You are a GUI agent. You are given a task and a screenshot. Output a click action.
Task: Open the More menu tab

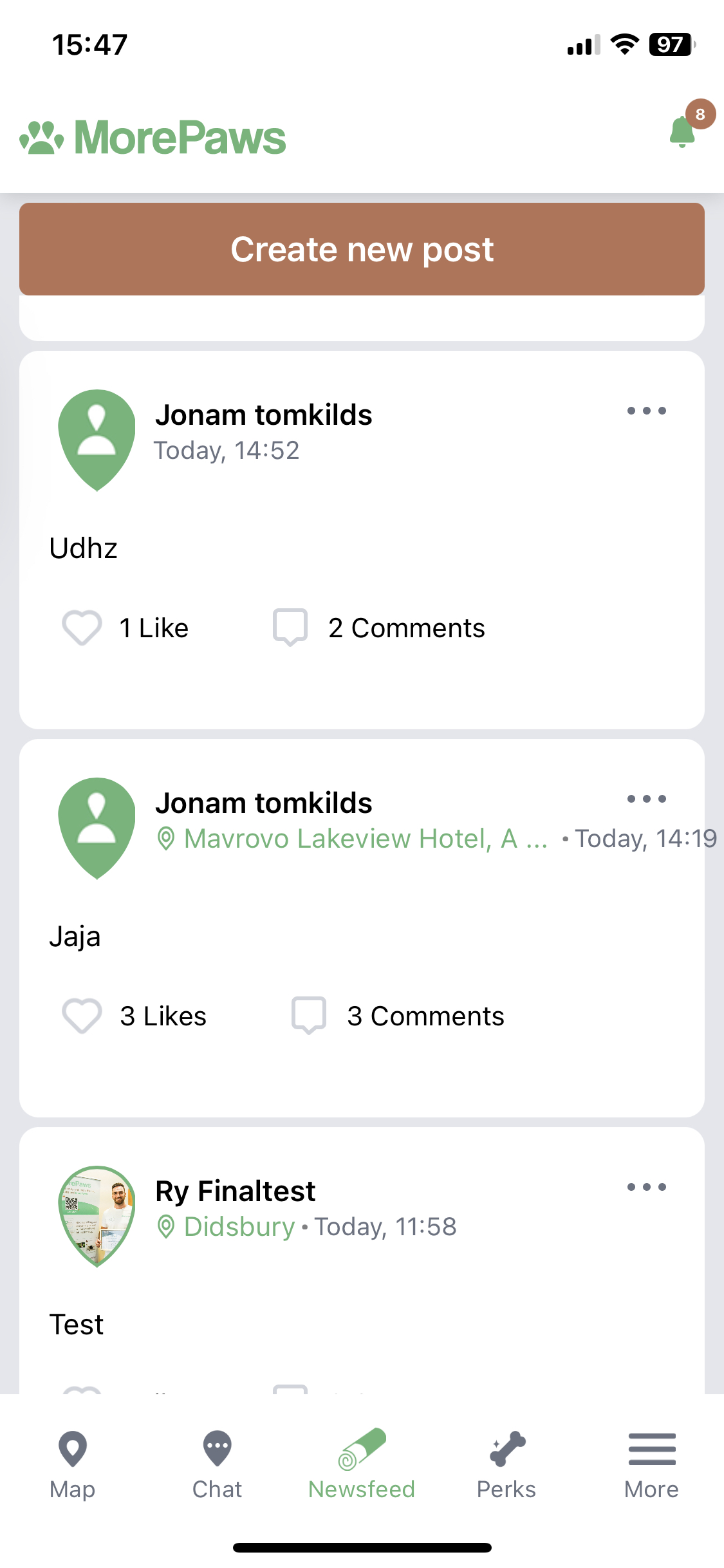coord(651,1461)
